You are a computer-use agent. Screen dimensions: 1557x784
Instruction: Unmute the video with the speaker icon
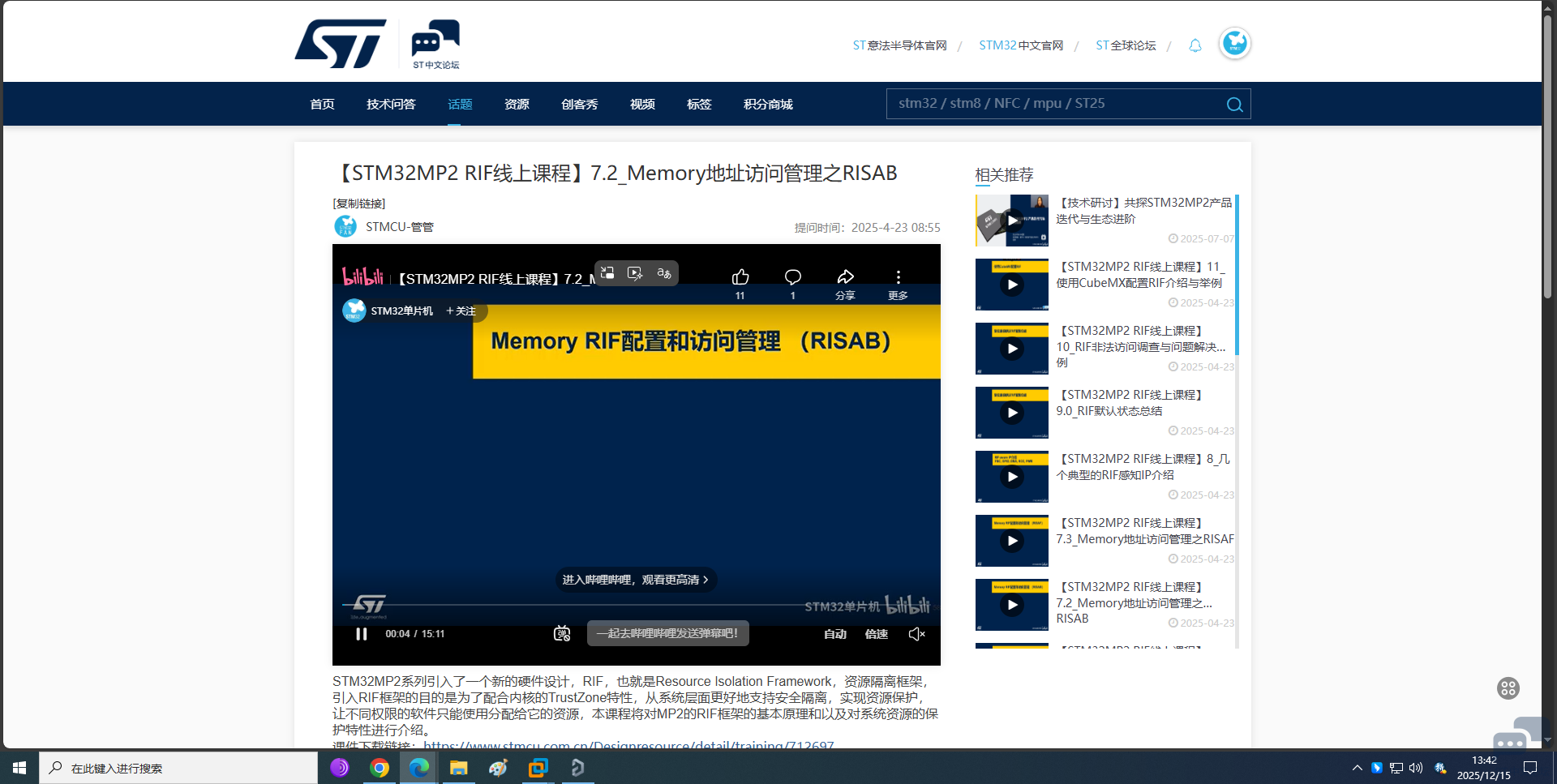tap(917, 634)
